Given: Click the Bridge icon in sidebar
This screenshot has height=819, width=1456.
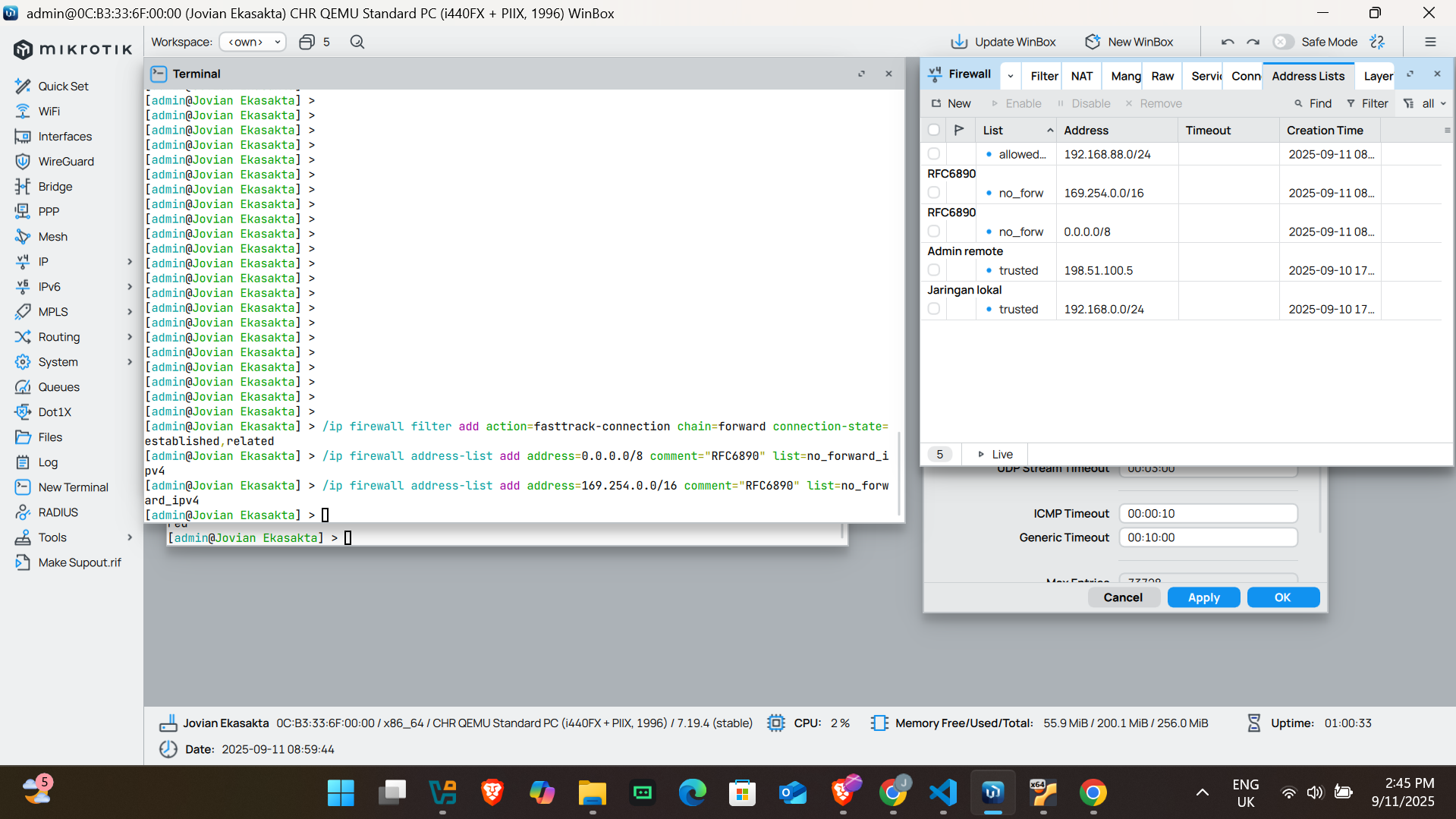Looking at the screenshot, I should coord(23,187).
